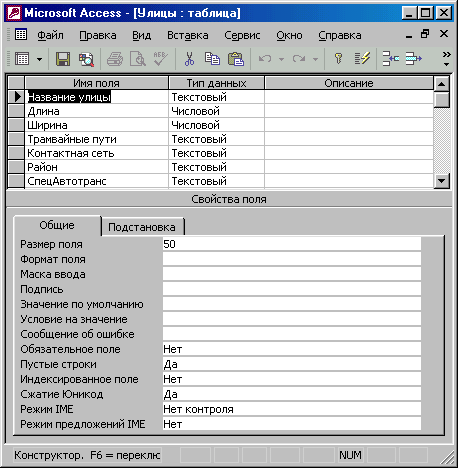Open the Окно menu
458x468 pixels.
coord(289,35)
